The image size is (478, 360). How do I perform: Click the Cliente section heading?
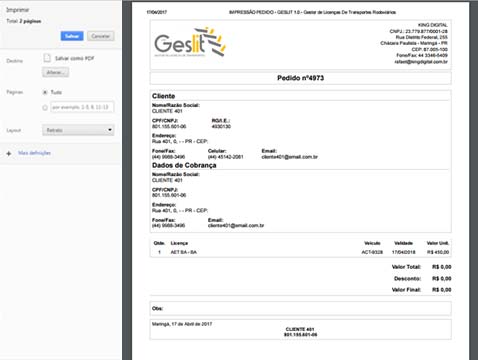tap(163, 96)
